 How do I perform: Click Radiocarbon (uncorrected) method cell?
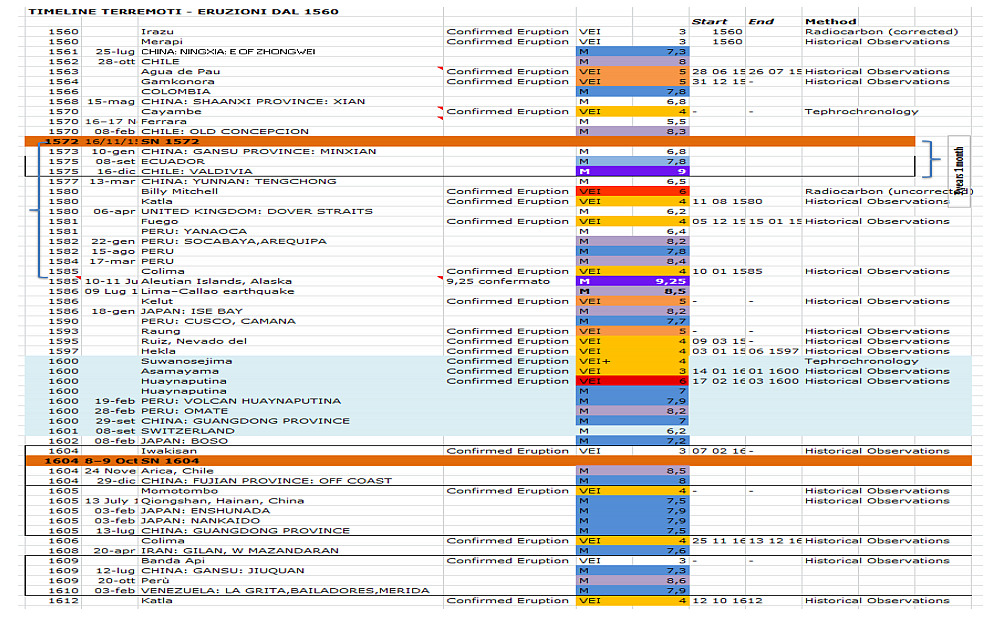888,191
